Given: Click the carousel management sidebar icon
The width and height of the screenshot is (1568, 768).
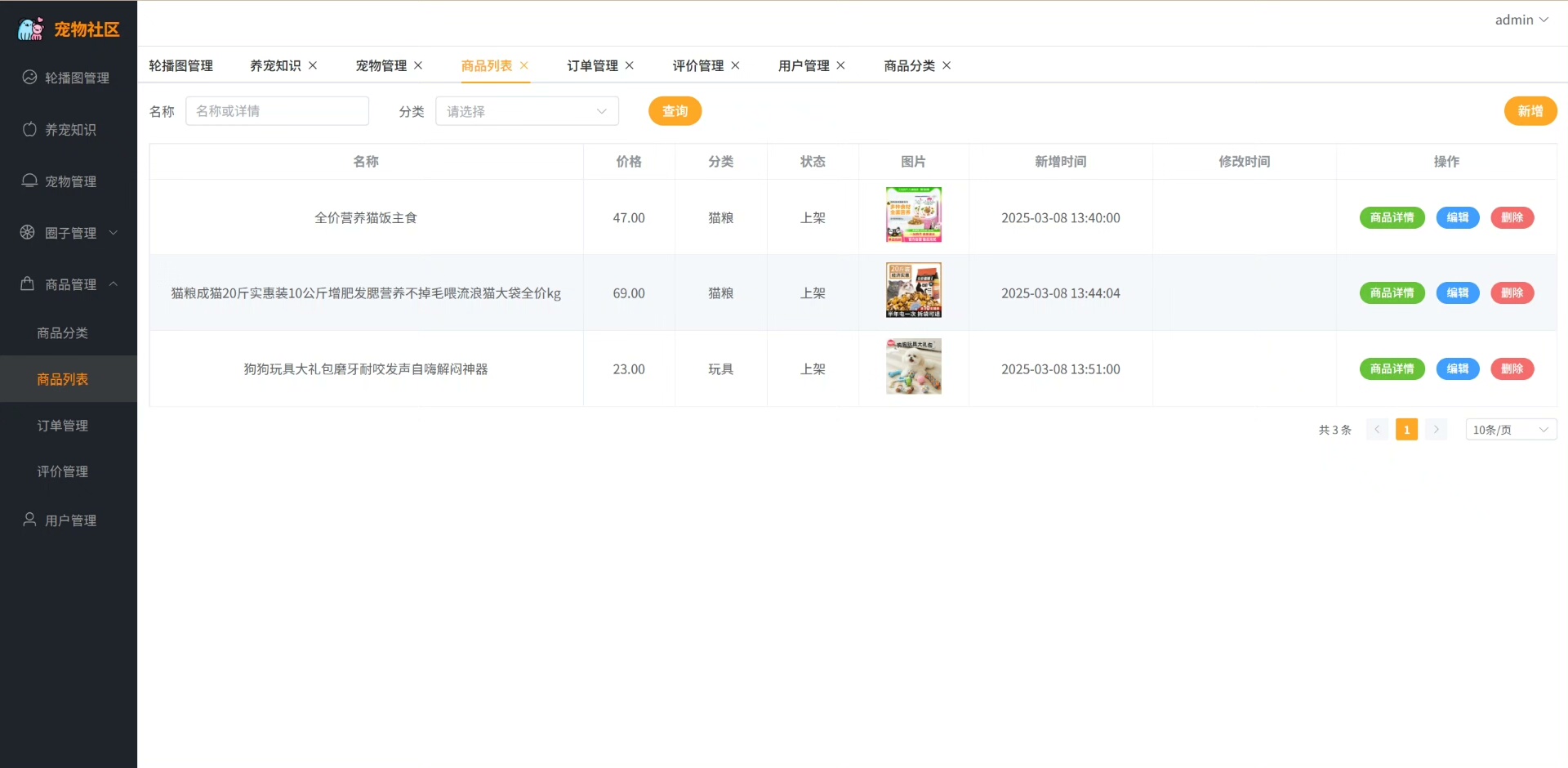Looking at the screenshot, I should tap(29, 78).
